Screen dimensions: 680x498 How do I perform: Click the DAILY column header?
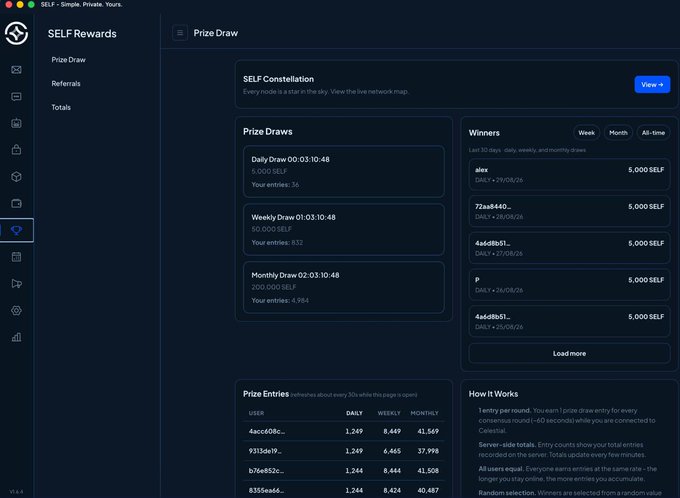354,413
